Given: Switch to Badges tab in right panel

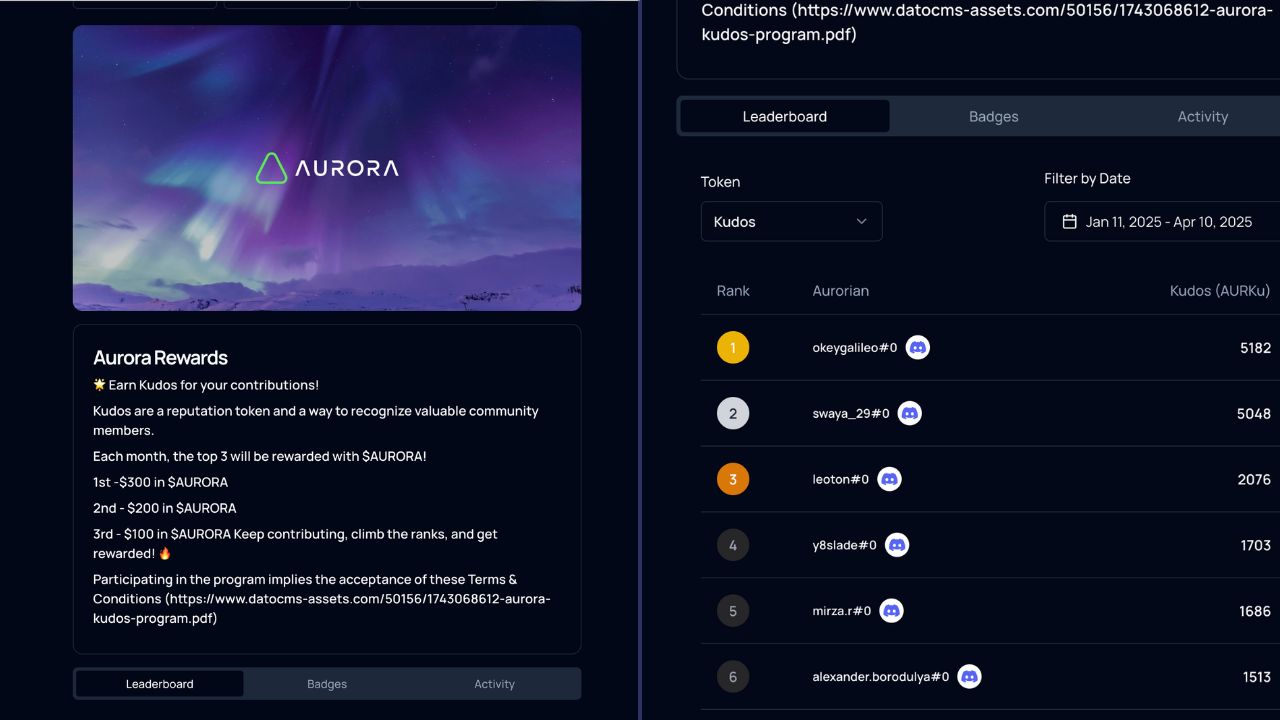Looking at the screenshot, I should pos(994,116).
